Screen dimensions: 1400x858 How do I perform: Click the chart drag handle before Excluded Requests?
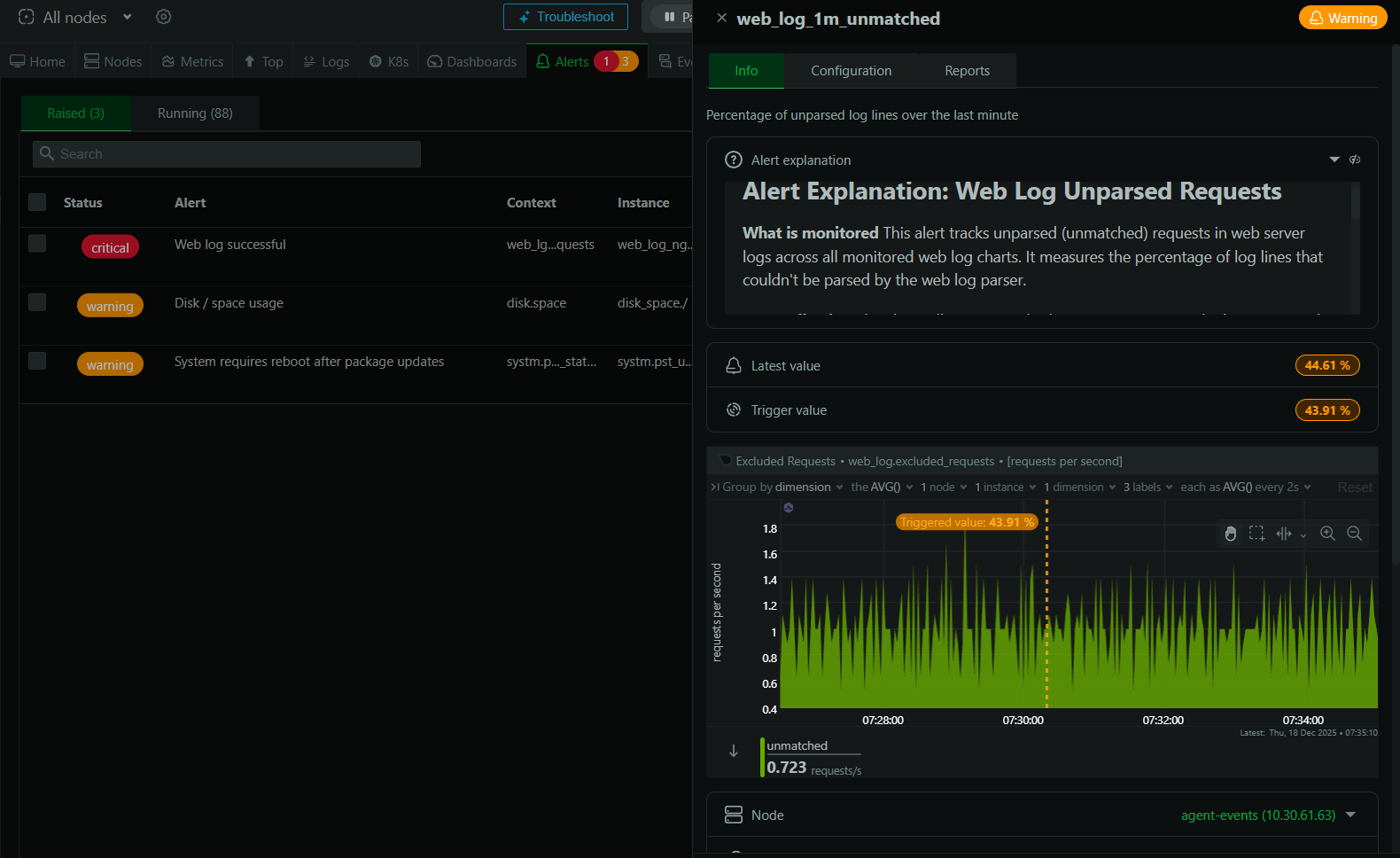click(x=725, y=461)
